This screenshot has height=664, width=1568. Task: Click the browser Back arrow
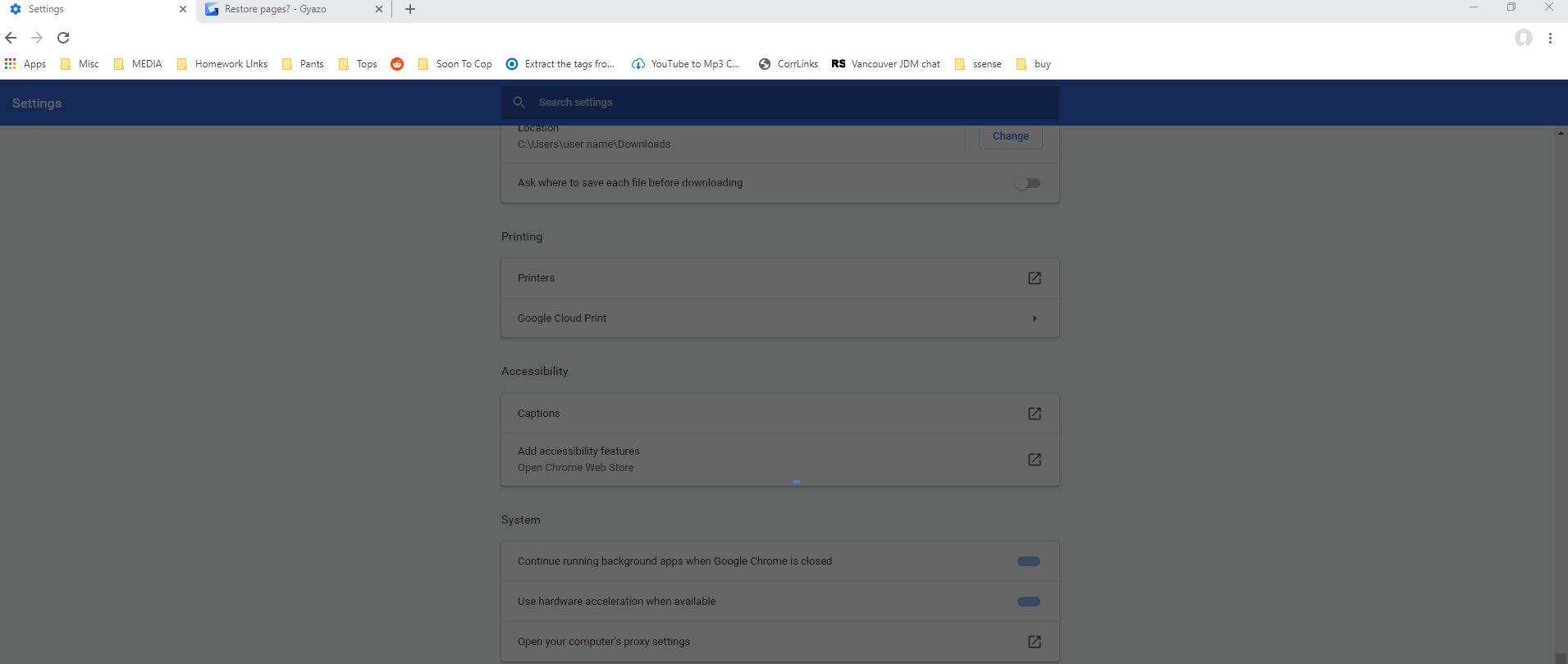point(11,38)
